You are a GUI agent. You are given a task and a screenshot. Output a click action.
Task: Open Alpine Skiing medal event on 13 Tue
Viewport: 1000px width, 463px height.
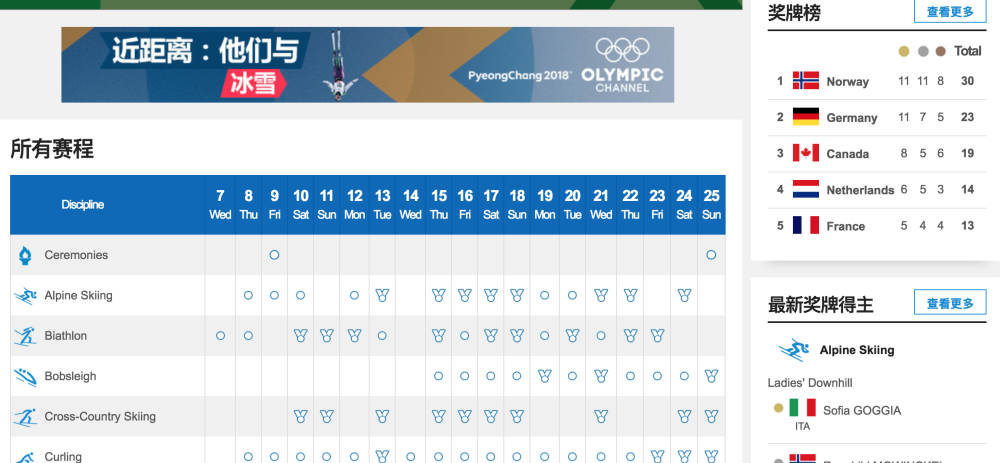click(382, 296)
